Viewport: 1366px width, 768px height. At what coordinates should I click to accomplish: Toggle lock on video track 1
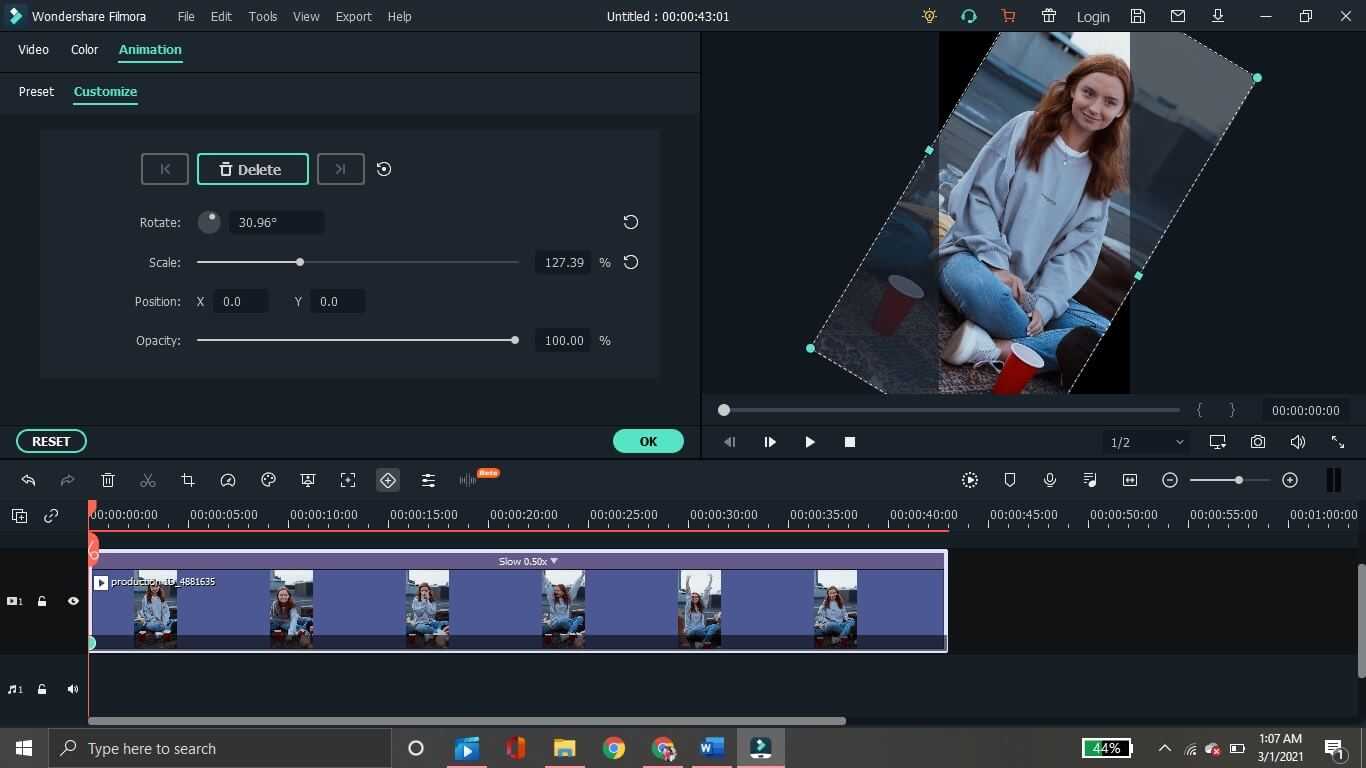click(x=42, y=601)
